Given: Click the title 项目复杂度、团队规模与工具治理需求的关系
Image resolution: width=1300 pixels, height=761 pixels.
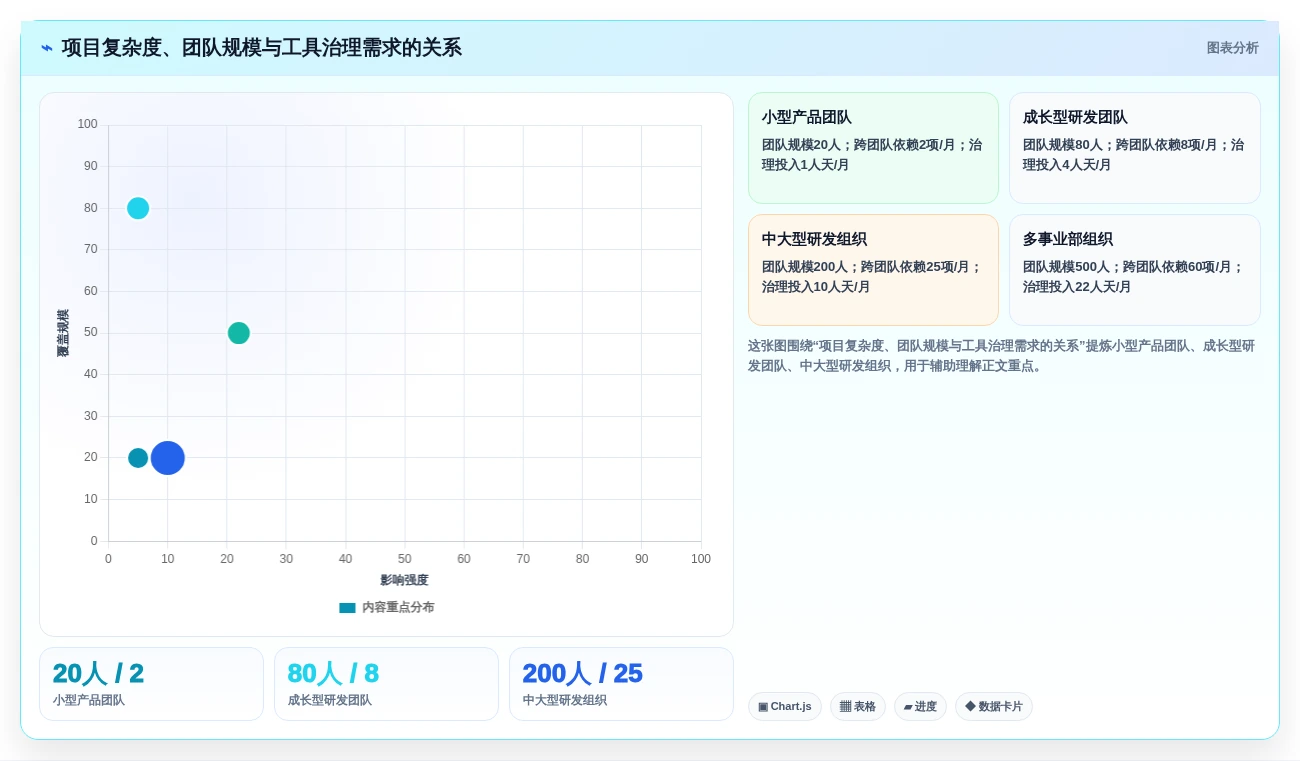Looking at the screenshot, I should 262,48.
